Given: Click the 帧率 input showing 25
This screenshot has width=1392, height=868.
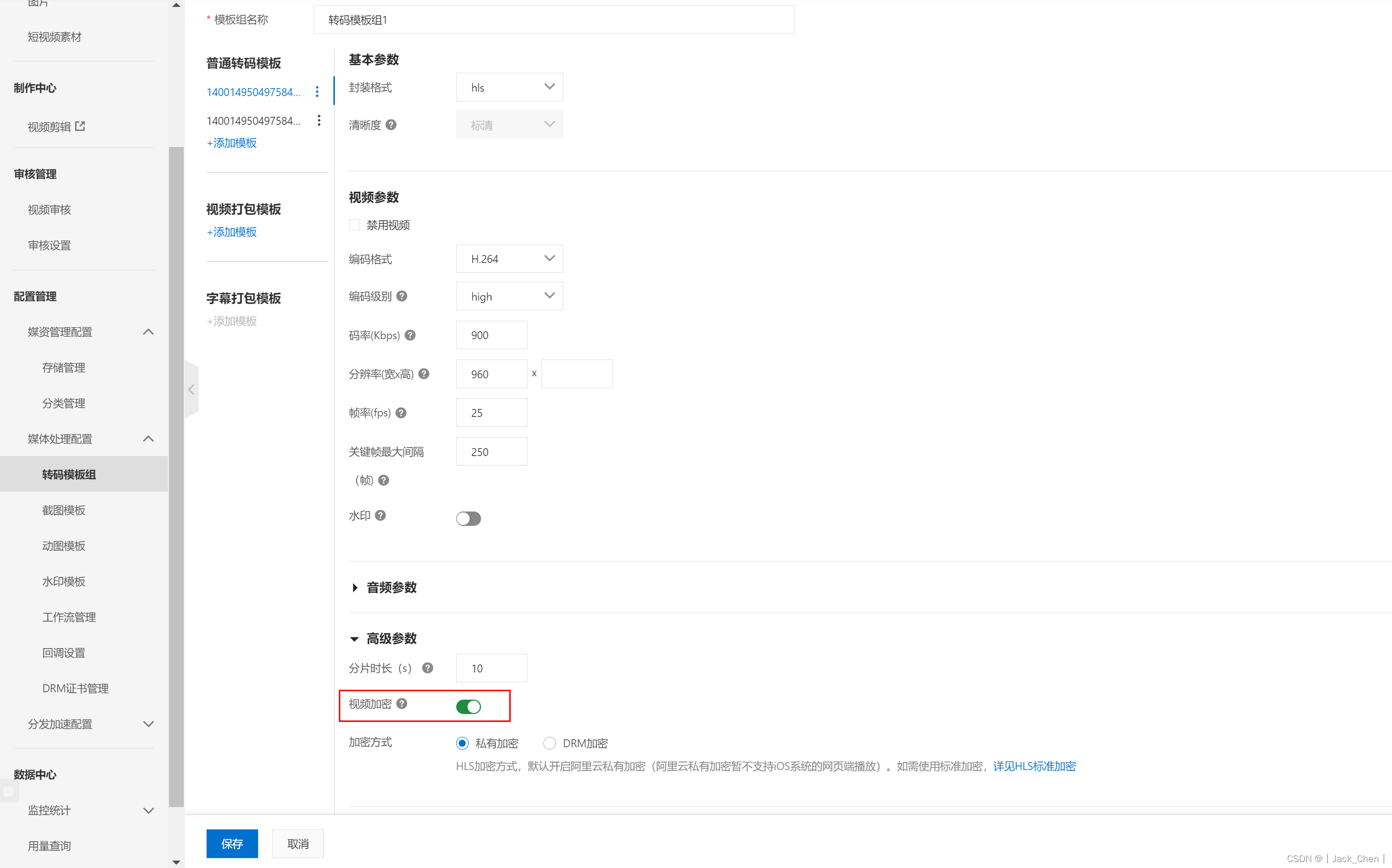Looking at the screenshot, I should pyautogui.click(x=491, y=413).
